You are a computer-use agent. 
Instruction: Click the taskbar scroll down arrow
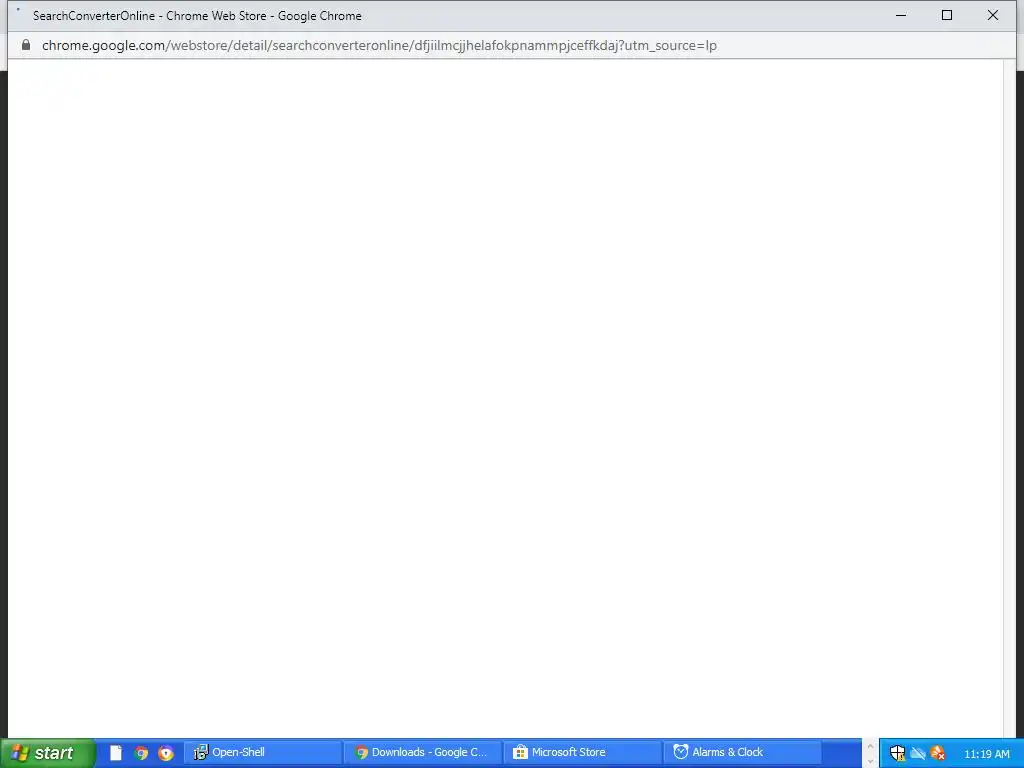coord(870,760)
